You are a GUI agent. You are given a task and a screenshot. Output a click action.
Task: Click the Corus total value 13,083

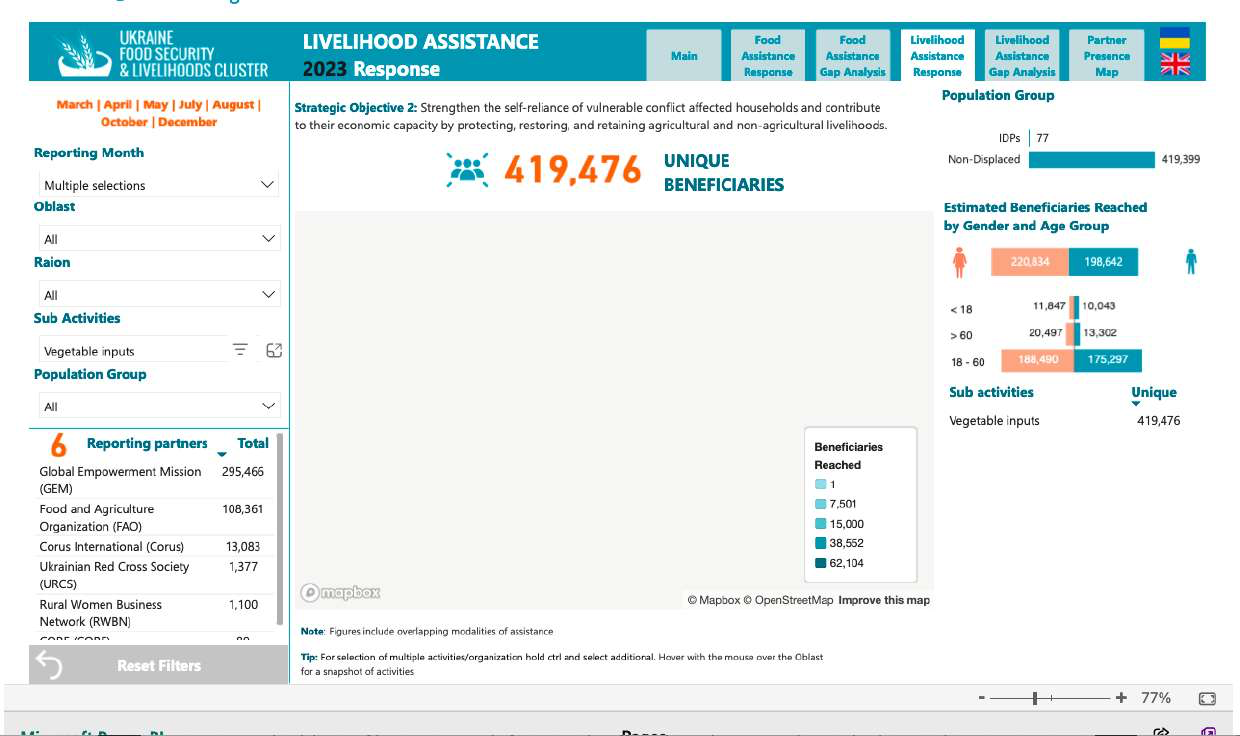click(x=243, y=547)
